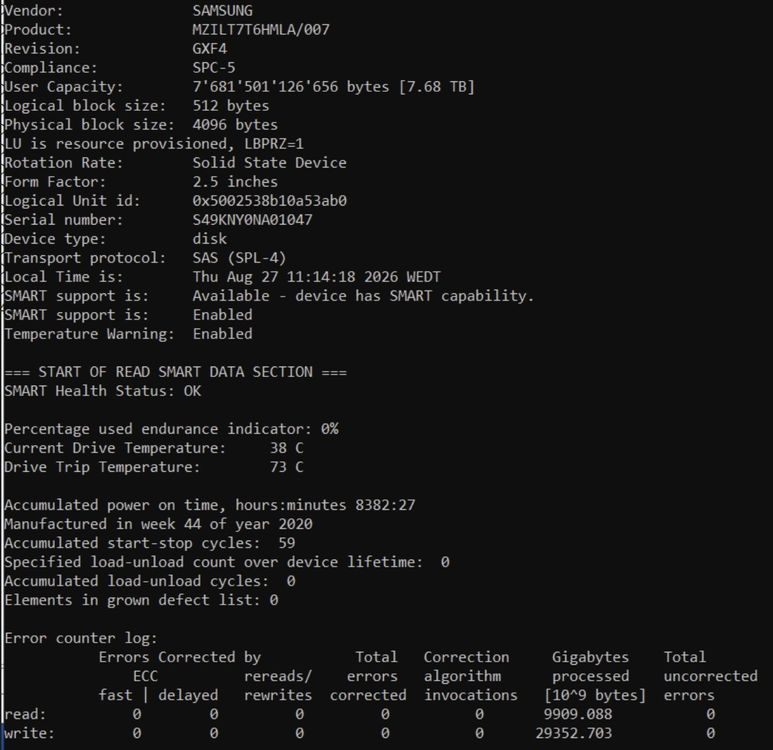Click the Local Time value line
The image size is (773, 750).
click(x=316, y=277)
